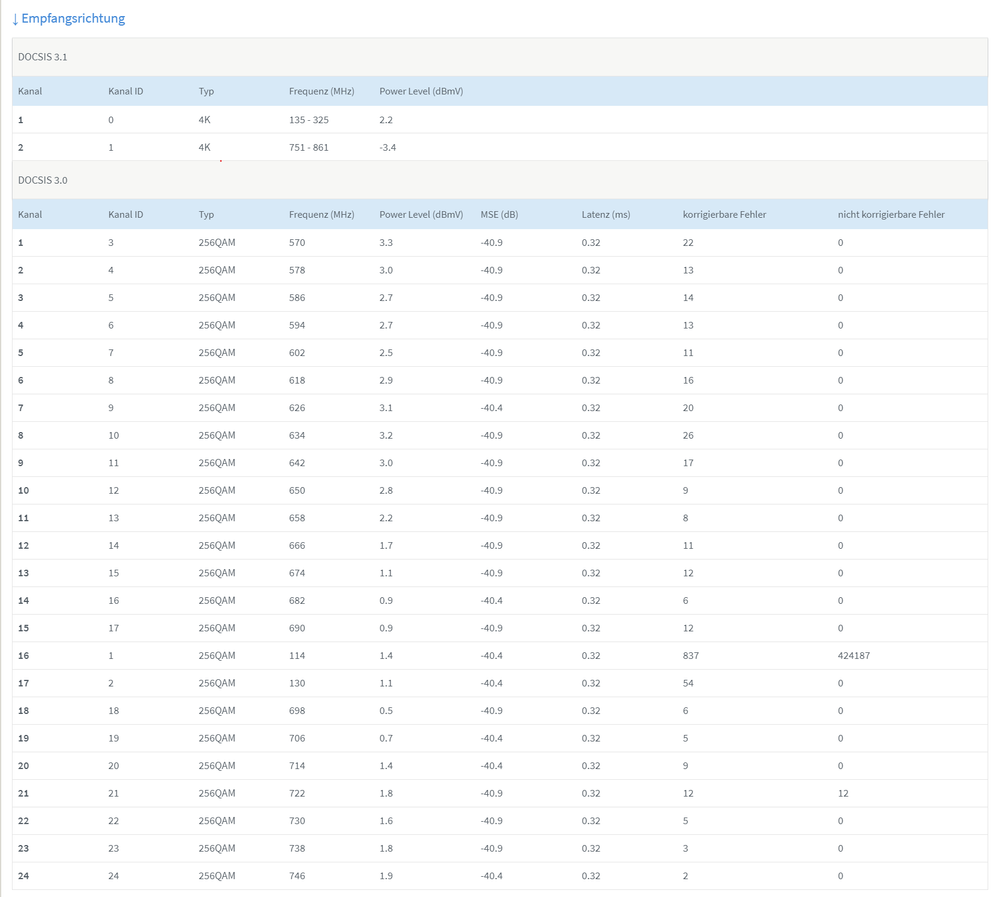Select the 135 - 325 frequency cell
Image resolution: width=999 pixels, height=897 pixels.
308,120
